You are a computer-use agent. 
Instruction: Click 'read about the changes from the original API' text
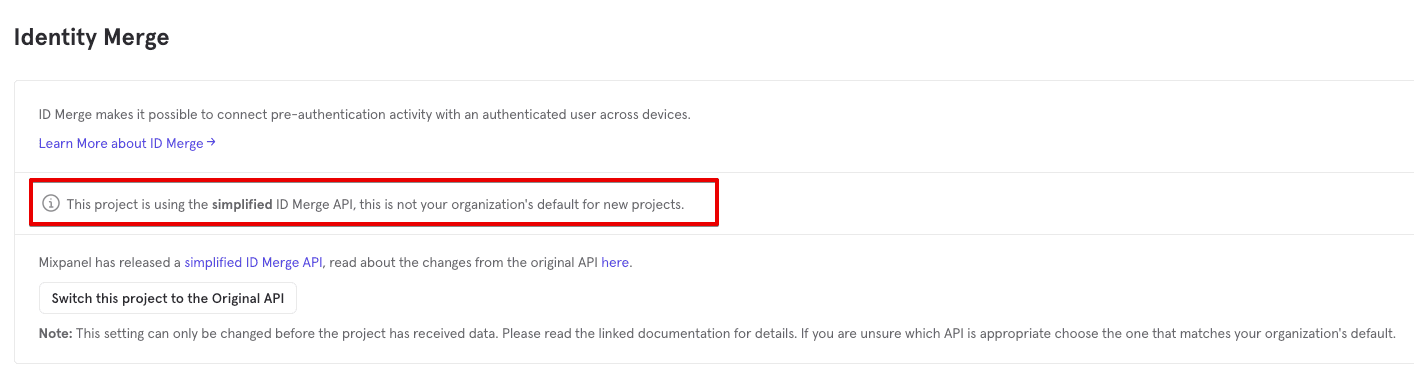(x=463, y=263)
